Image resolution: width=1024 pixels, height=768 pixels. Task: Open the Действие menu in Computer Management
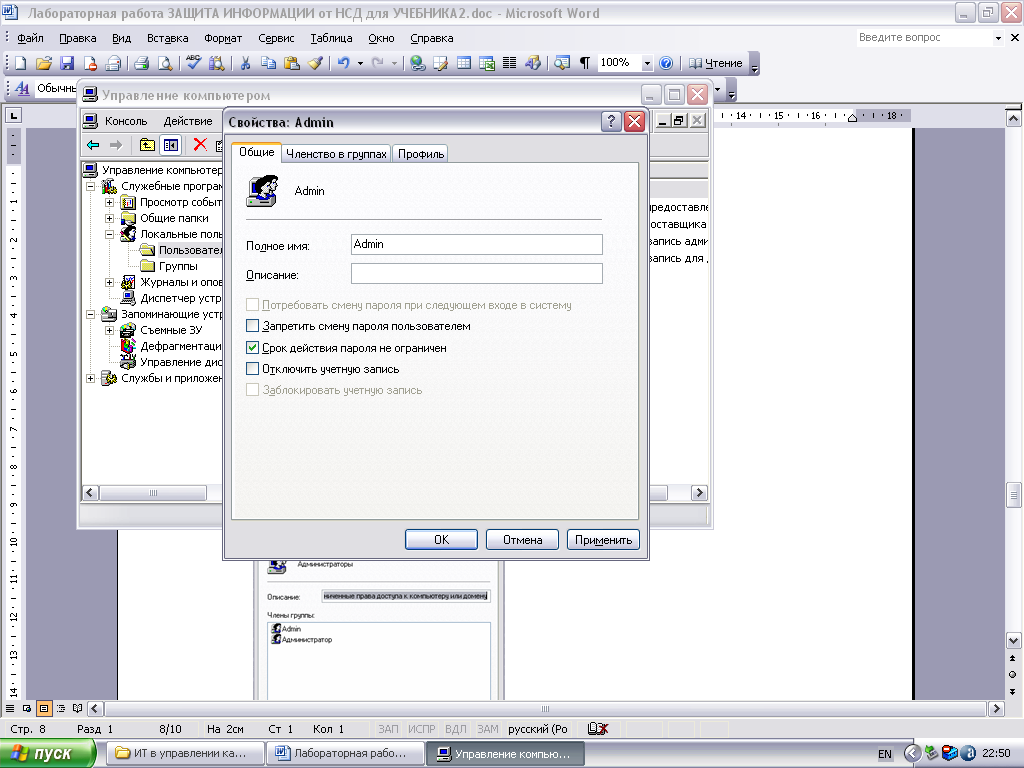tap(187, 121)
